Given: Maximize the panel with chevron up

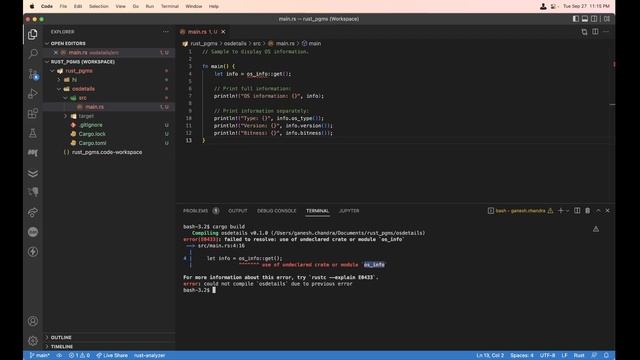Looking at the screenshot, I should point(598,211).
